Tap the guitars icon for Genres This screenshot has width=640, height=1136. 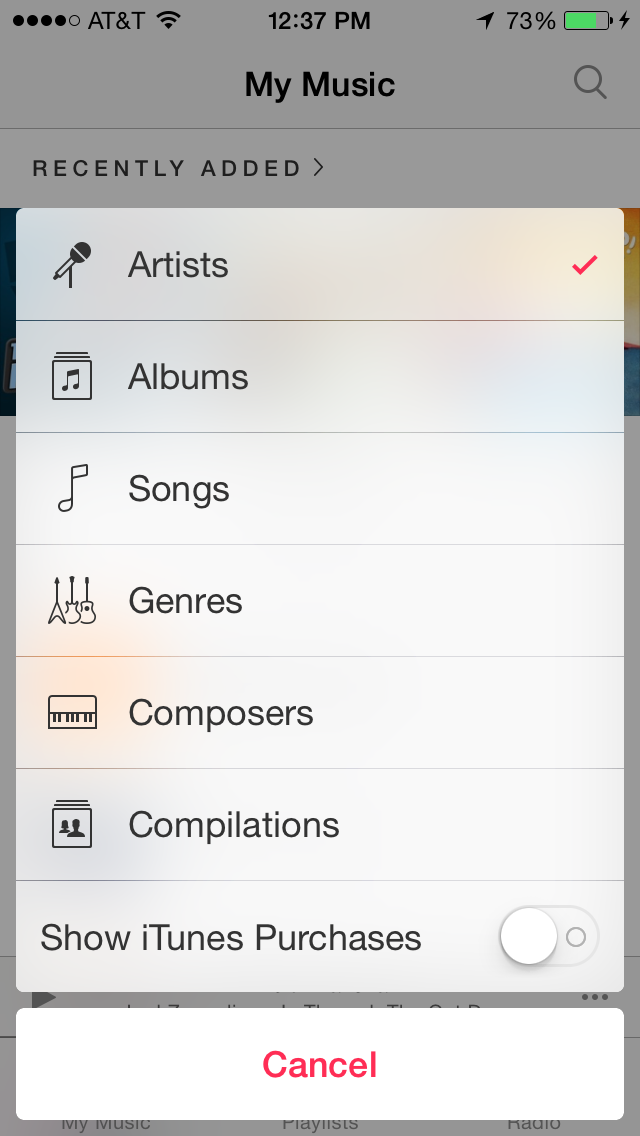(x=72, y=601)
